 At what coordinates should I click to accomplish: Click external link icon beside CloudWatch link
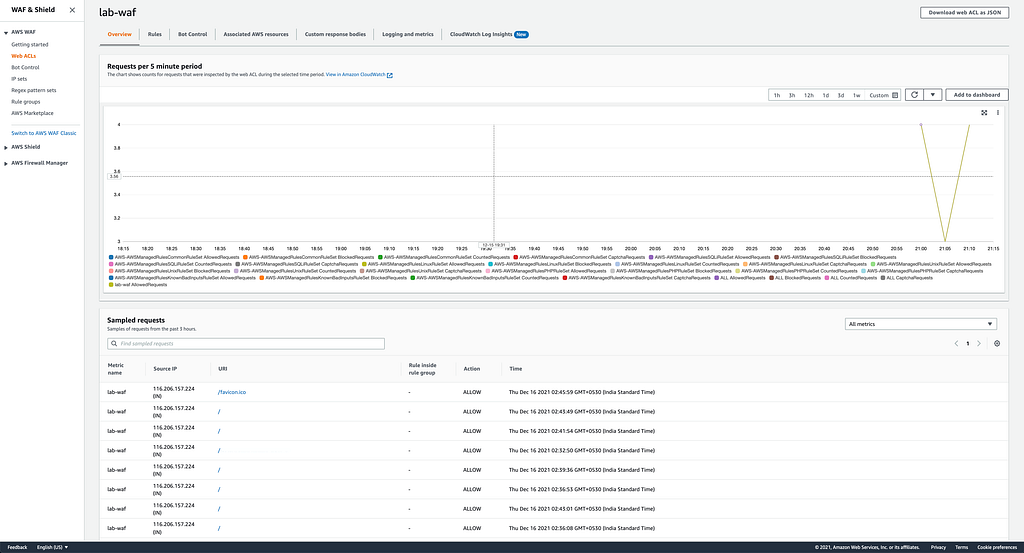pos(390,75)
